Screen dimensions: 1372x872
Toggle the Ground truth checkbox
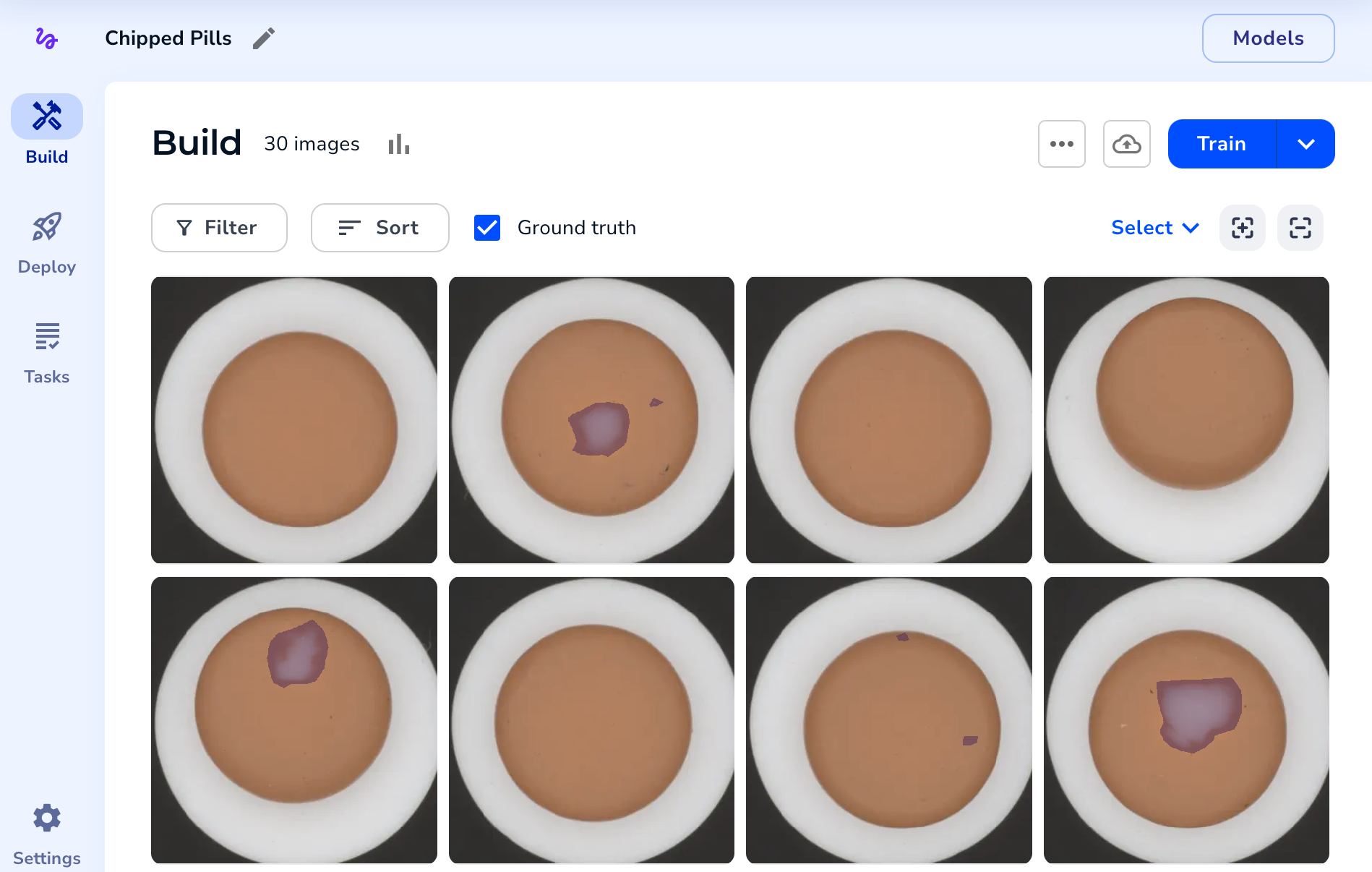click(487, 228)
